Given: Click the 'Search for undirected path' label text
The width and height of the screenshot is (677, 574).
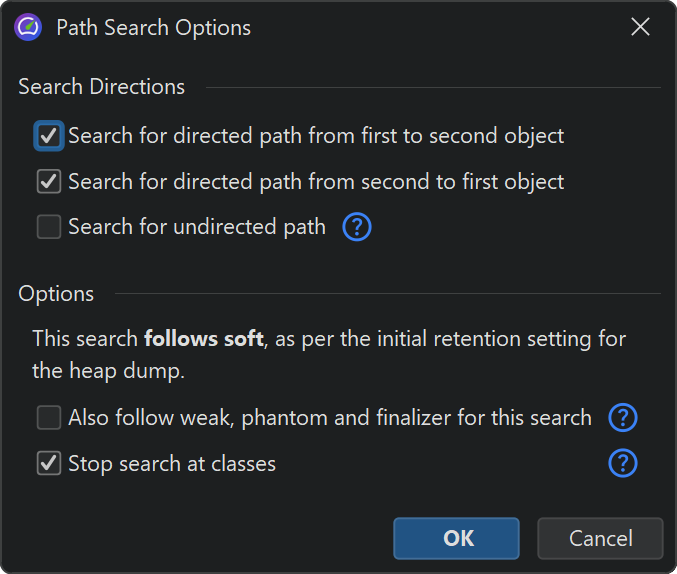Looking at the screenshot, I should point(197,228).
